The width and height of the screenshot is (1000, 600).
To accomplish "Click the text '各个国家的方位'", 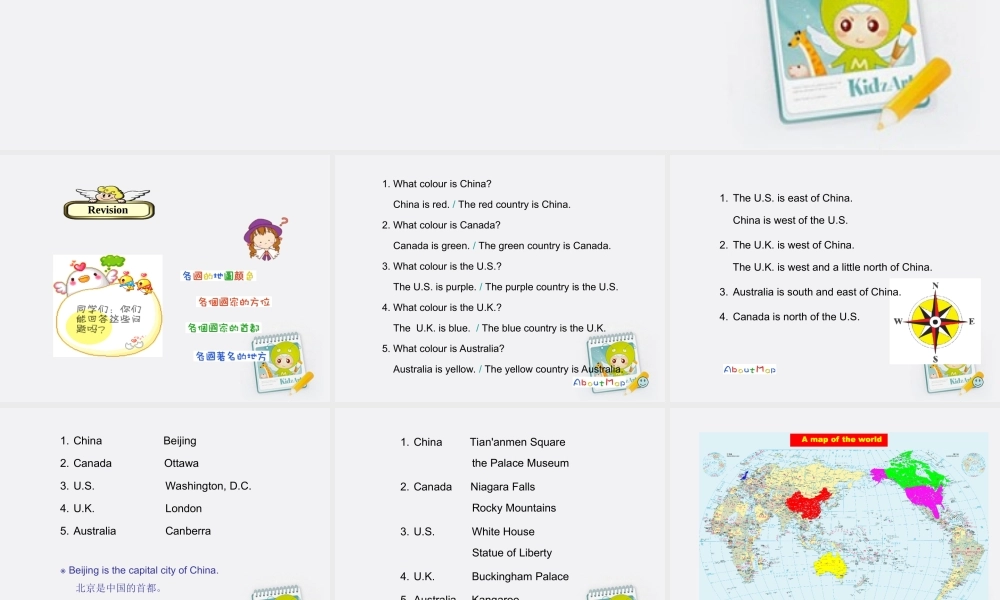I will click(x=234, y=302).
